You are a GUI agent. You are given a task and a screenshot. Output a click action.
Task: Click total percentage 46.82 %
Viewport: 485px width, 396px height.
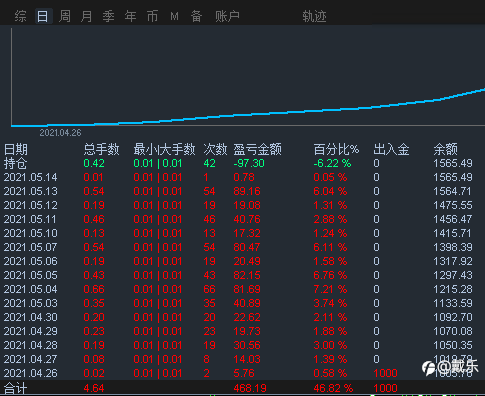click(333, 388)
